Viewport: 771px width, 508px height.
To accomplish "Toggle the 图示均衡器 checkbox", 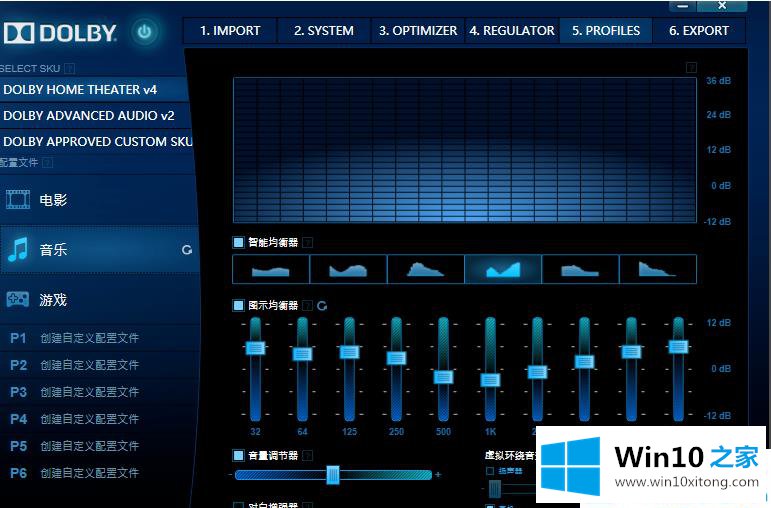I will point(238,305).
